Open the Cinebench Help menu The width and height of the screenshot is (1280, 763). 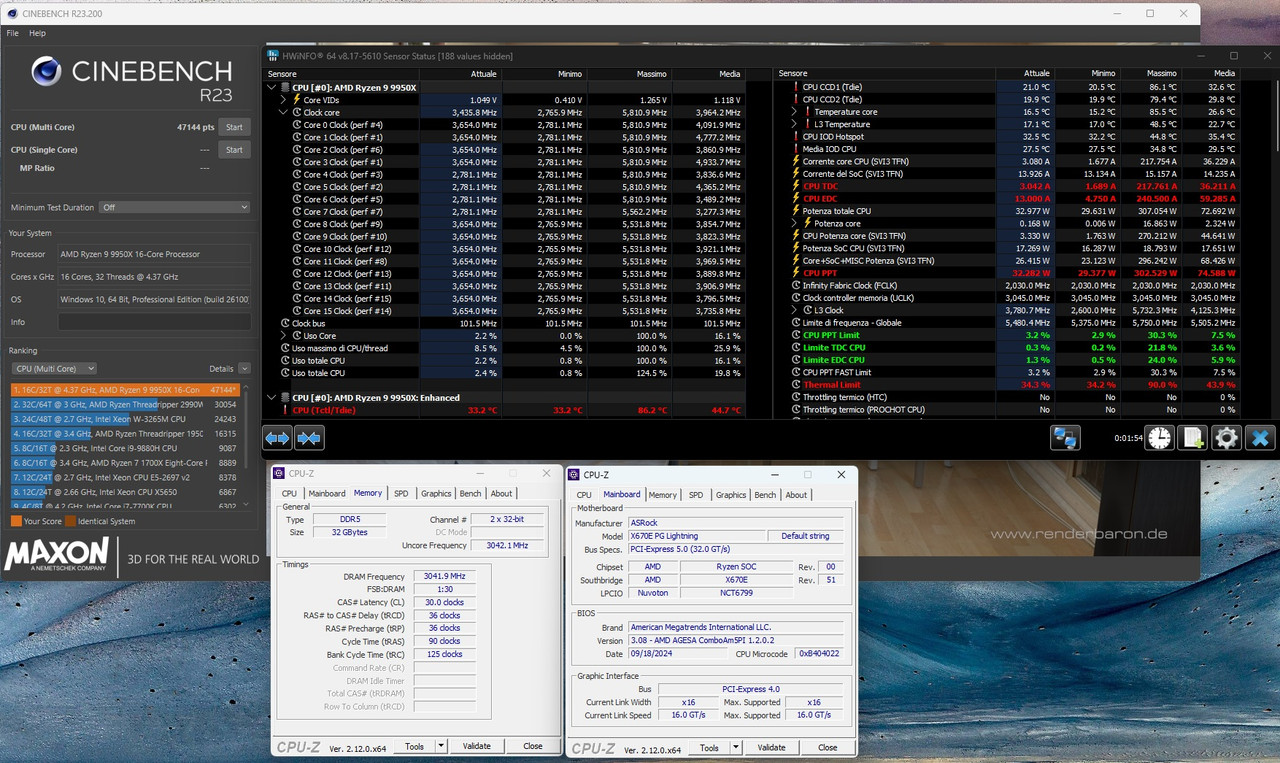(37, 33)
